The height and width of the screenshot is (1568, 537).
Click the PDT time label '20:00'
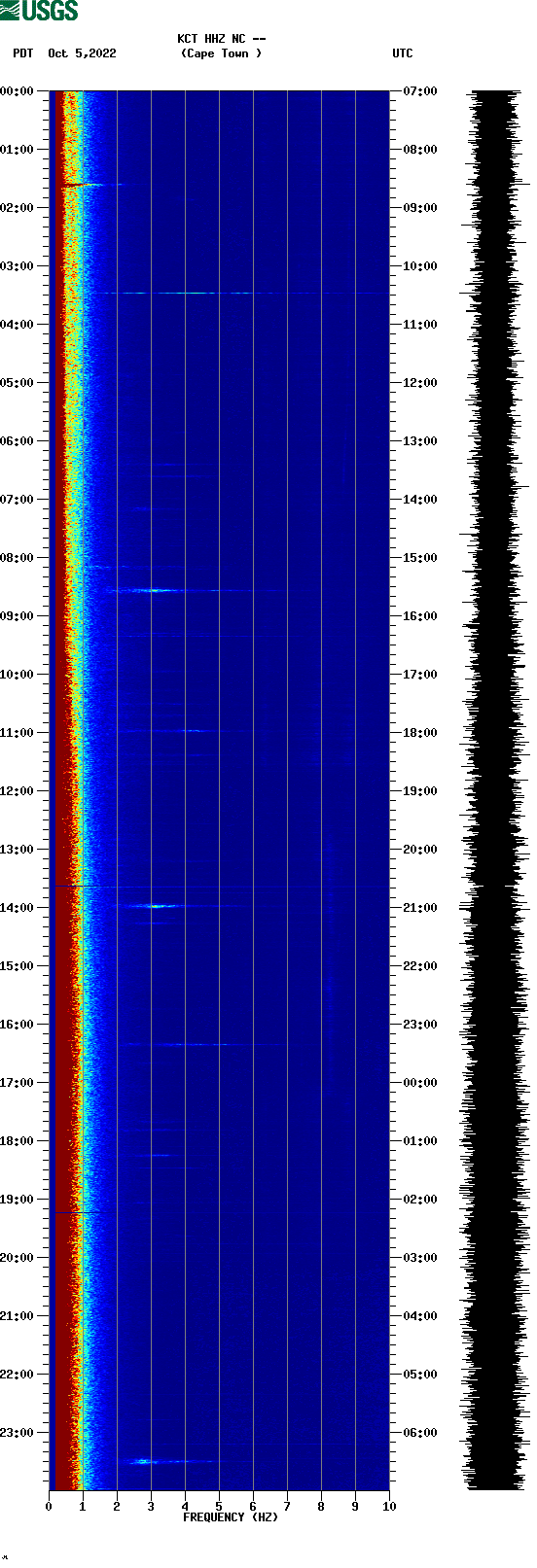click(18, 1258)
